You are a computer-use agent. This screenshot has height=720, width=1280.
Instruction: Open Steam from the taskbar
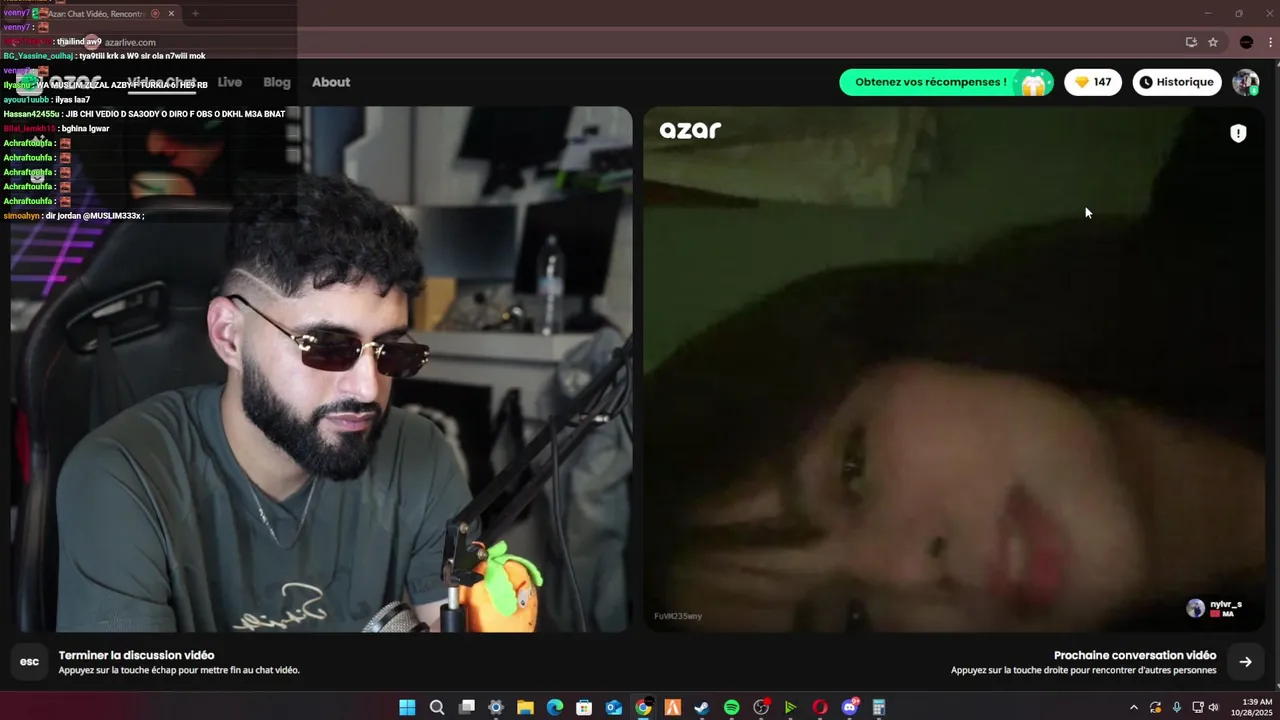point(702,707)
